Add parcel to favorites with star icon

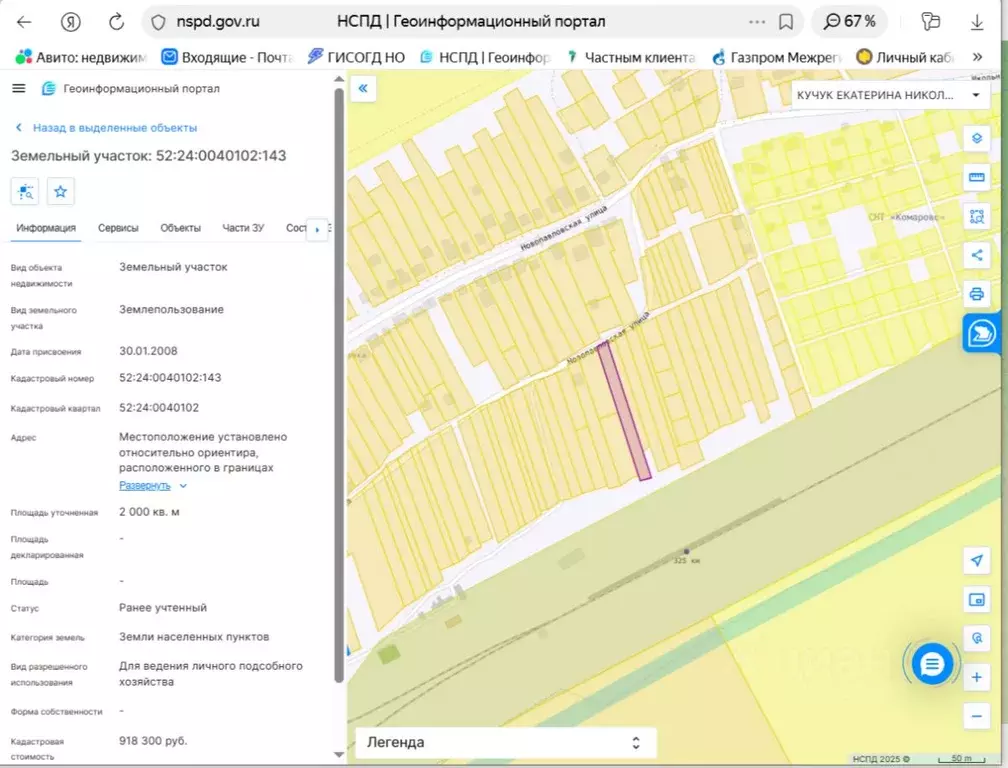tap(60, 191)
